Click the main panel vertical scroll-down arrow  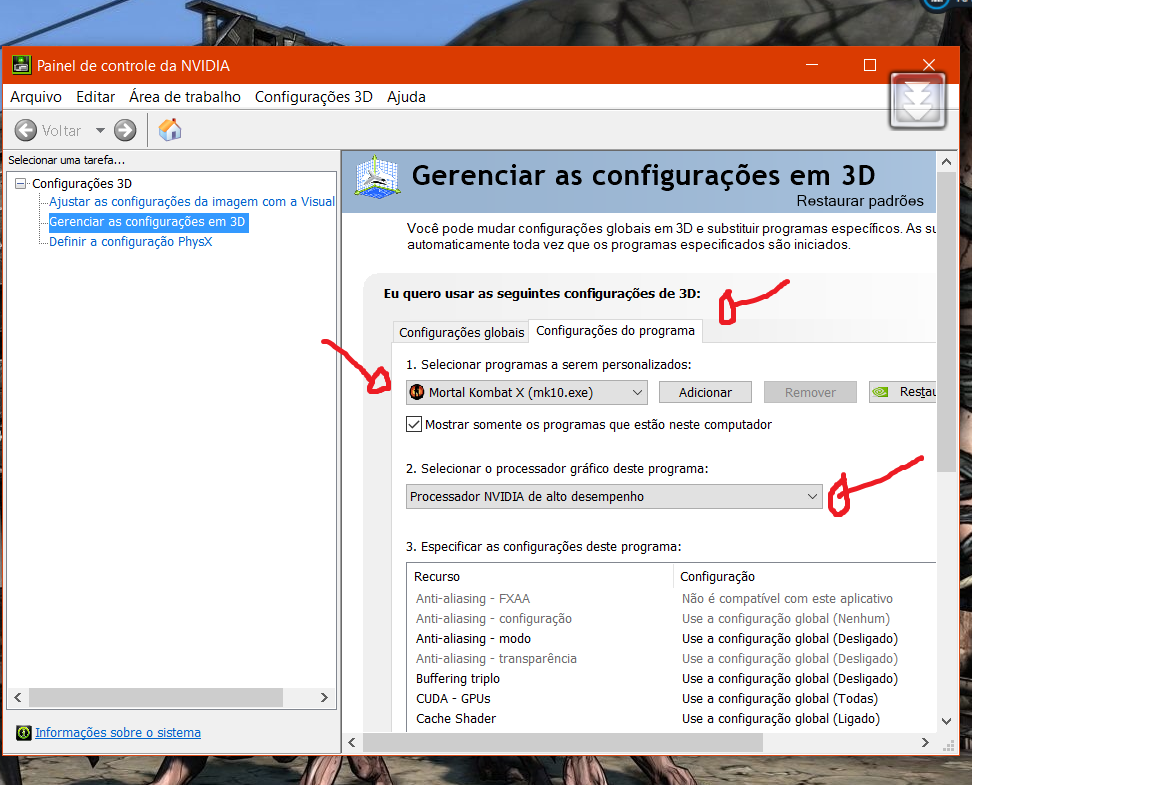[x=946, y=722]
